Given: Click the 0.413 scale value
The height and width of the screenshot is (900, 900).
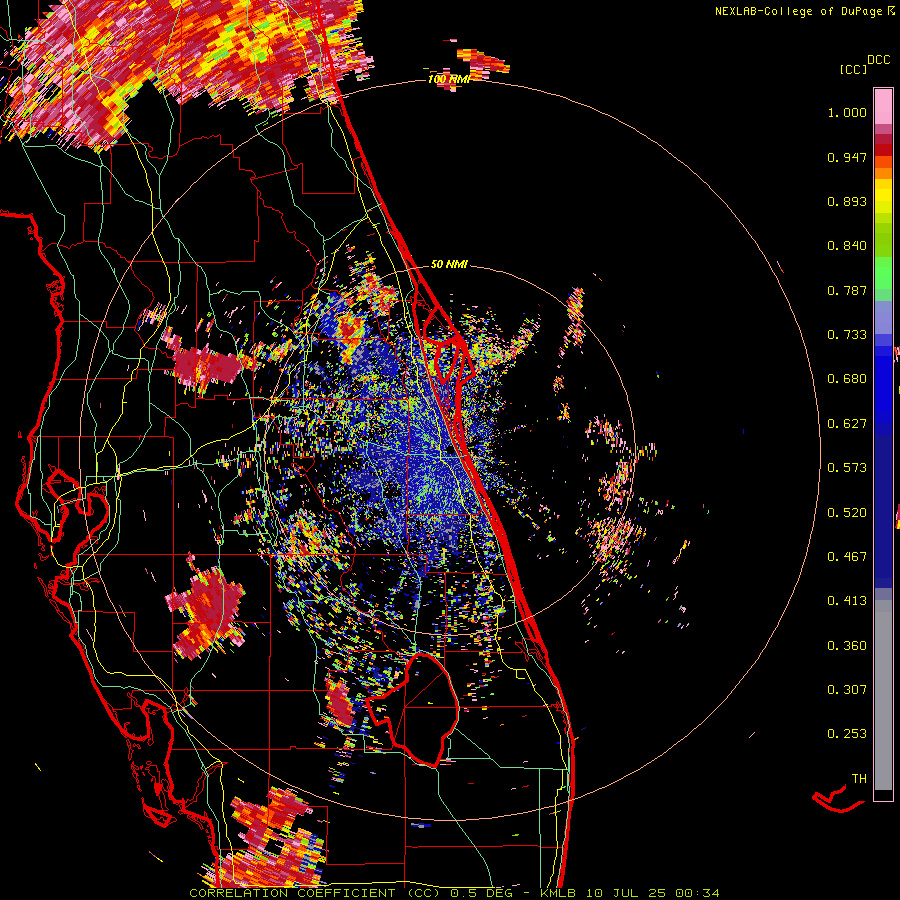Looking at the screenshot, I should pos(847,601).
